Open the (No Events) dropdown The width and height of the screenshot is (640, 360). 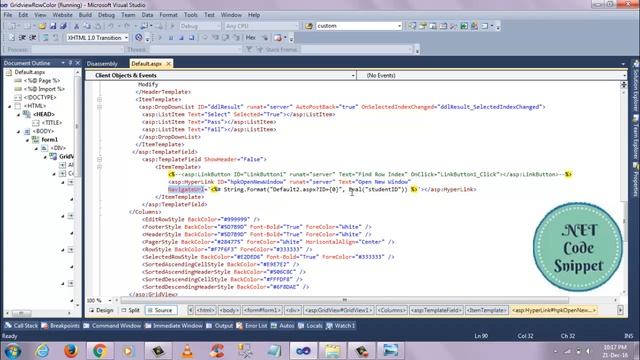click(x=624, y=76)
